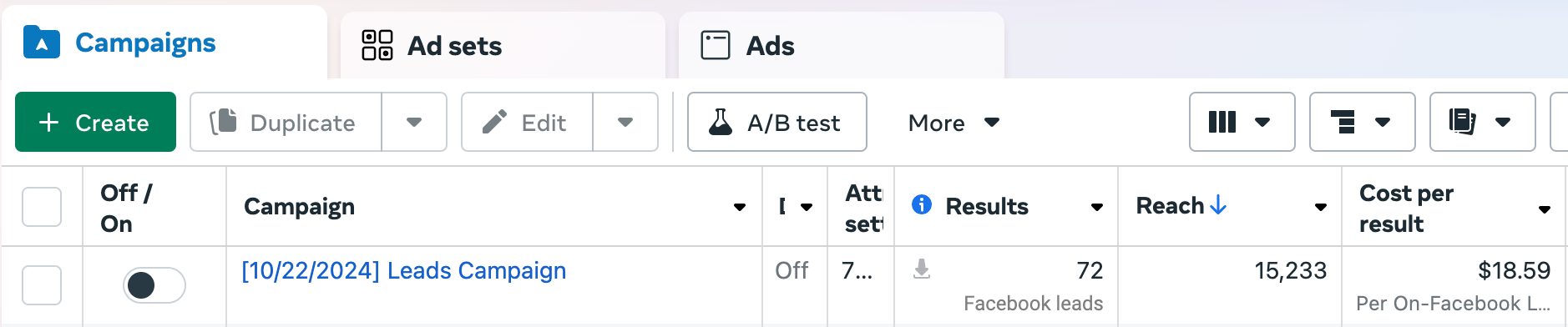Open the [10/22/2024] Leads Campaign link
The image size is (1568, 327).
point(404,270)
